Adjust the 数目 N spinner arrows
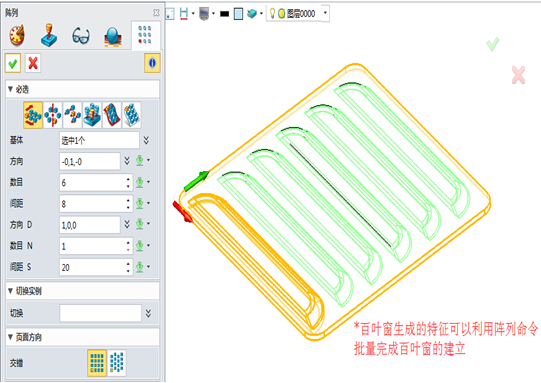The image size is (541, 383). click(128, 246)
